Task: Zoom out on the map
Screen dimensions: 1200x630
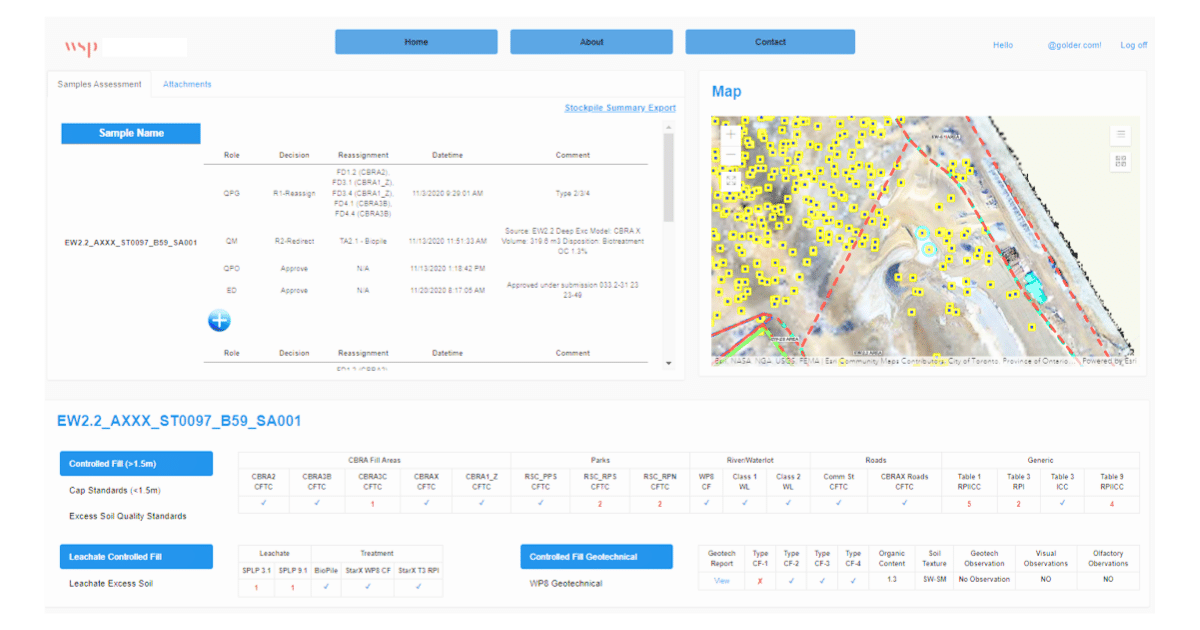Action: (730, 156)
